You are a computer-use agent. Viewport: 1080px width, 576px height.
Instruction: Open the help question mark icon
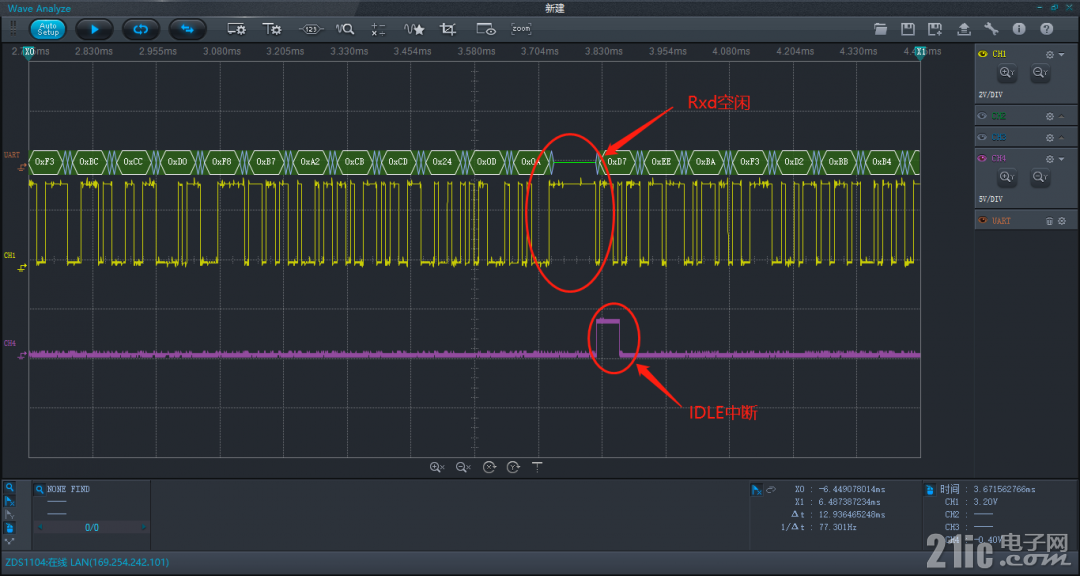tap(1046, 29)
